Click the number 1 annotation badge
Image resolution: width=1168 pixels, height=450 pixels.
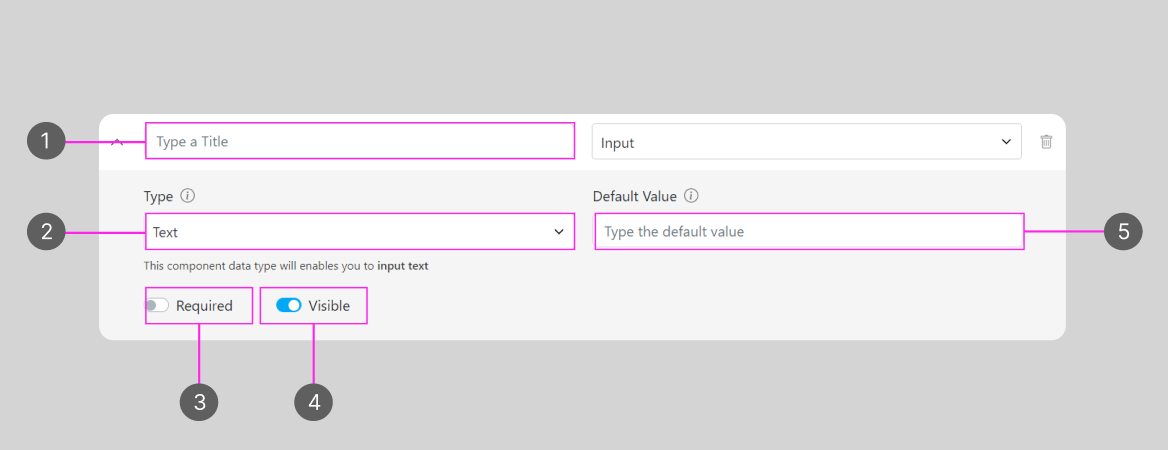[46, 142]
